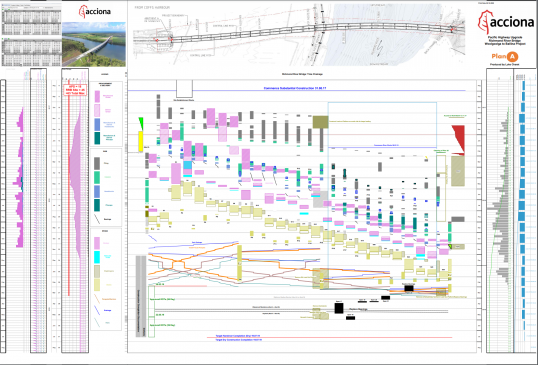The height and width of the screenshot is (365, 538).
Task: Select the tall yellow bar below green triangle
Action: point(140,141)
